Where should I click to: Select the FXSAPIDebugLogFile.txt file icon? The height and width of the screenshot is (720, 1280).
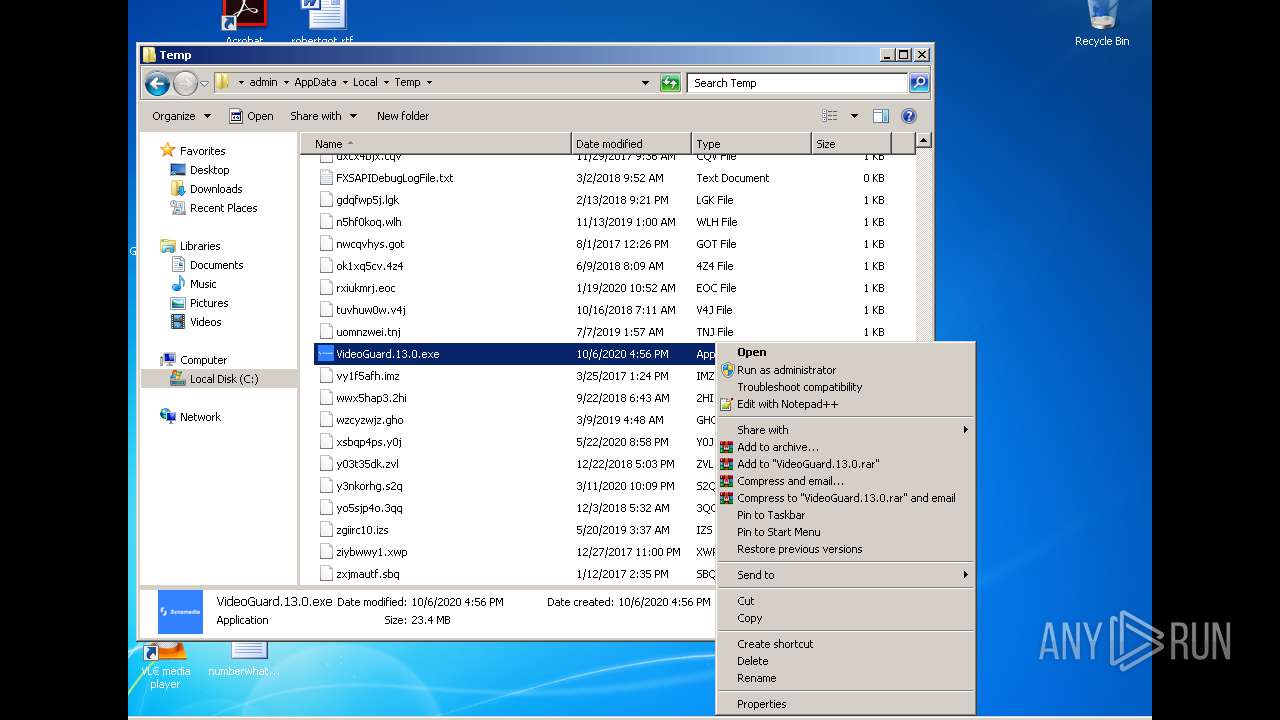point(325,178)
